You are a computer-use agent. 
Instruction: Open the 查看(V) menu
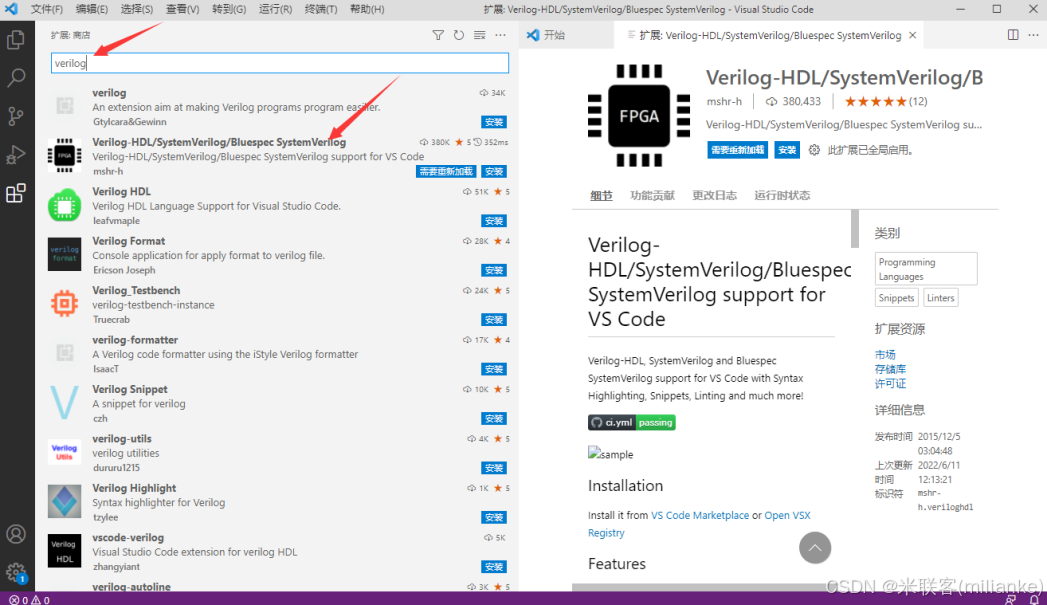(x=182, y=9)
